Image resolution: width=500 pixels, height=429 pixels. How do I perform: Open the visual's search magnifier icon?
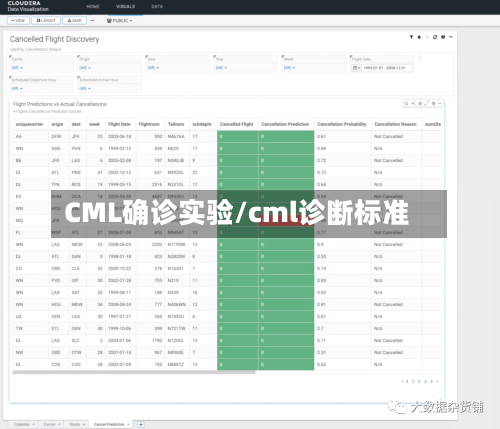point(406,104)
